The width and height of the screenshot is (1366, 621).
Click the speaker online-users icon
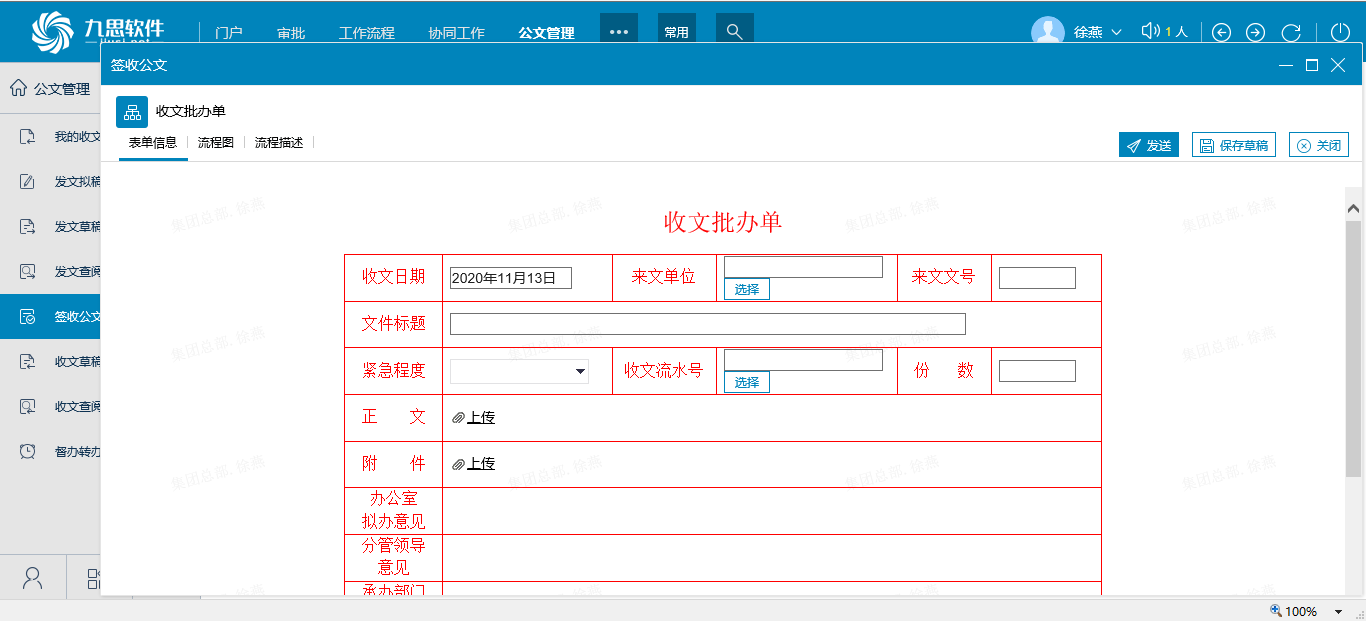1151,32
